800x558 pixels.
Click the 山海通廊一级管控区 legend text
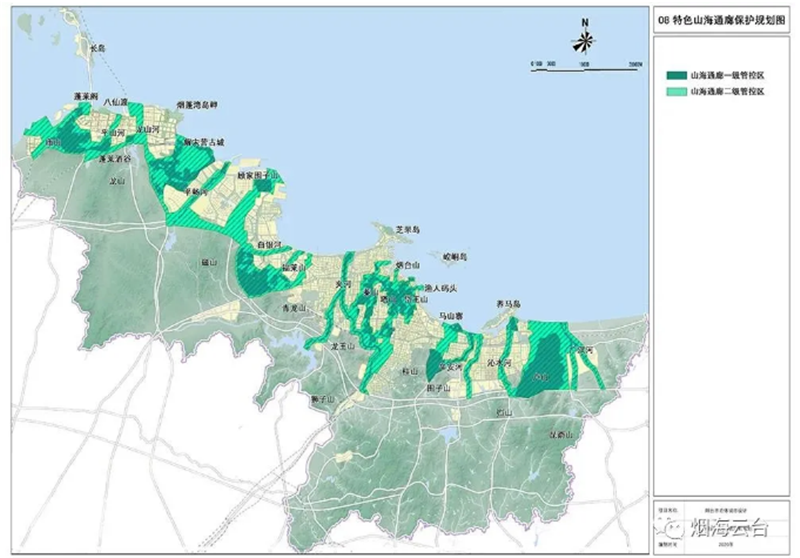click(732, 75)
